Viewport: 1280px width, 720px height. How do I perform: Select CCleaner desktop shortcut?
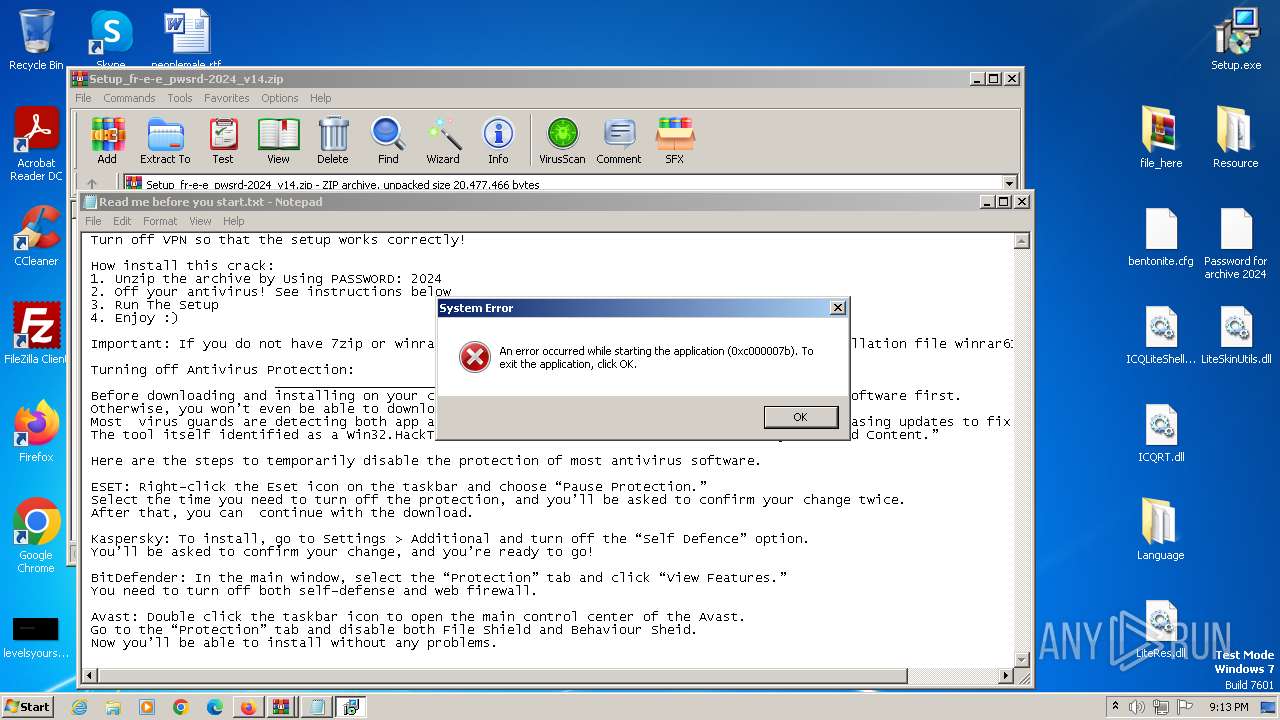36,236
